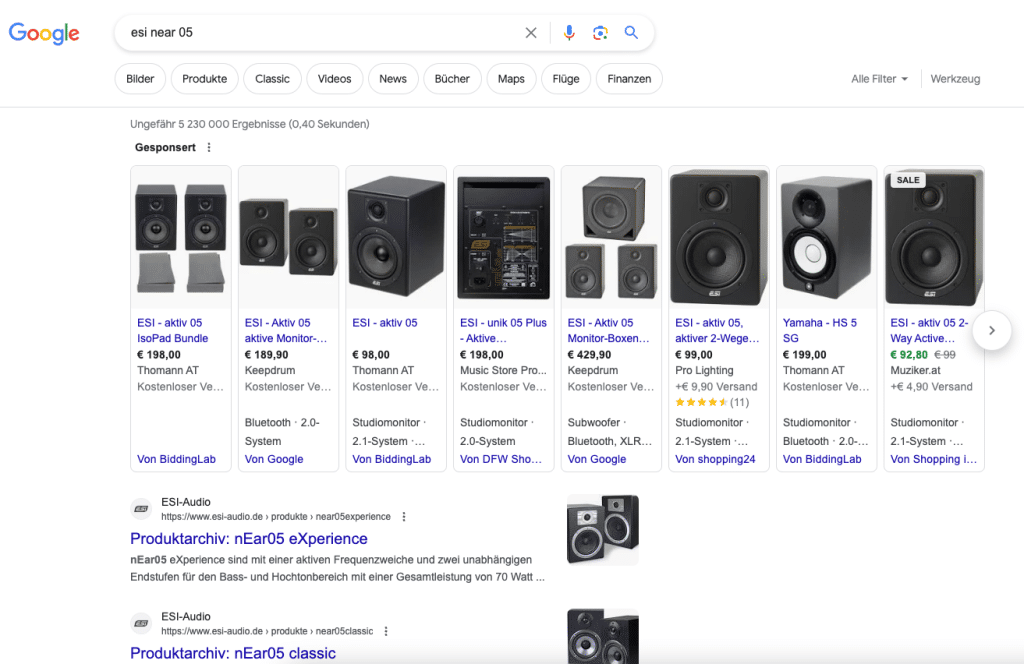1024x664 pixels.
Task: Open Google Lens camera search
Action: [x=600, y=32]
